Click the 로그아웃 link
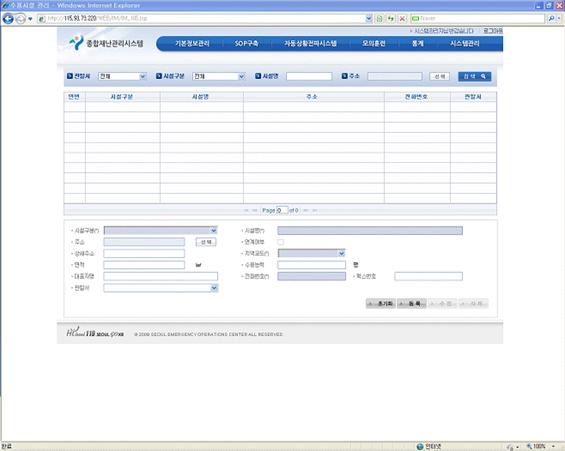Screen dimensions: 565x451 pyautogui.click(x=493, y=31)
